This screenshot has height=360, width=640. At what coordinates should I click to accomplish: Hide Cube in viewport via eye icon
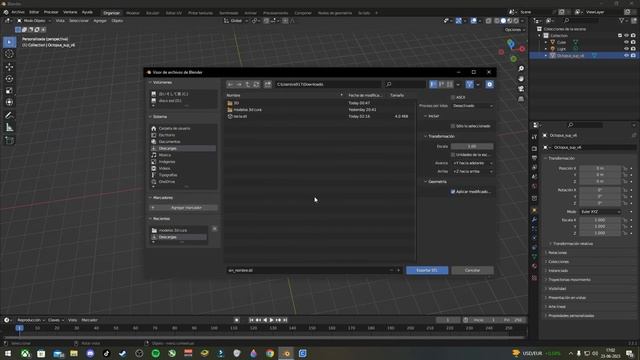pyautogui.click(x=626, y=42)
